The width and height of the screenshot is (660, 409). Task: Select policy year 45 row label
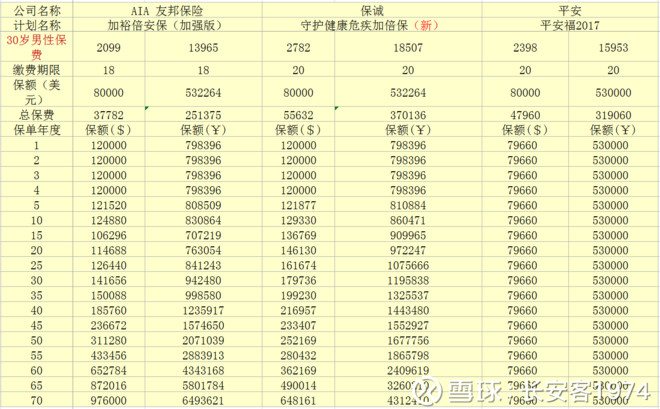[x=37, y=325]
